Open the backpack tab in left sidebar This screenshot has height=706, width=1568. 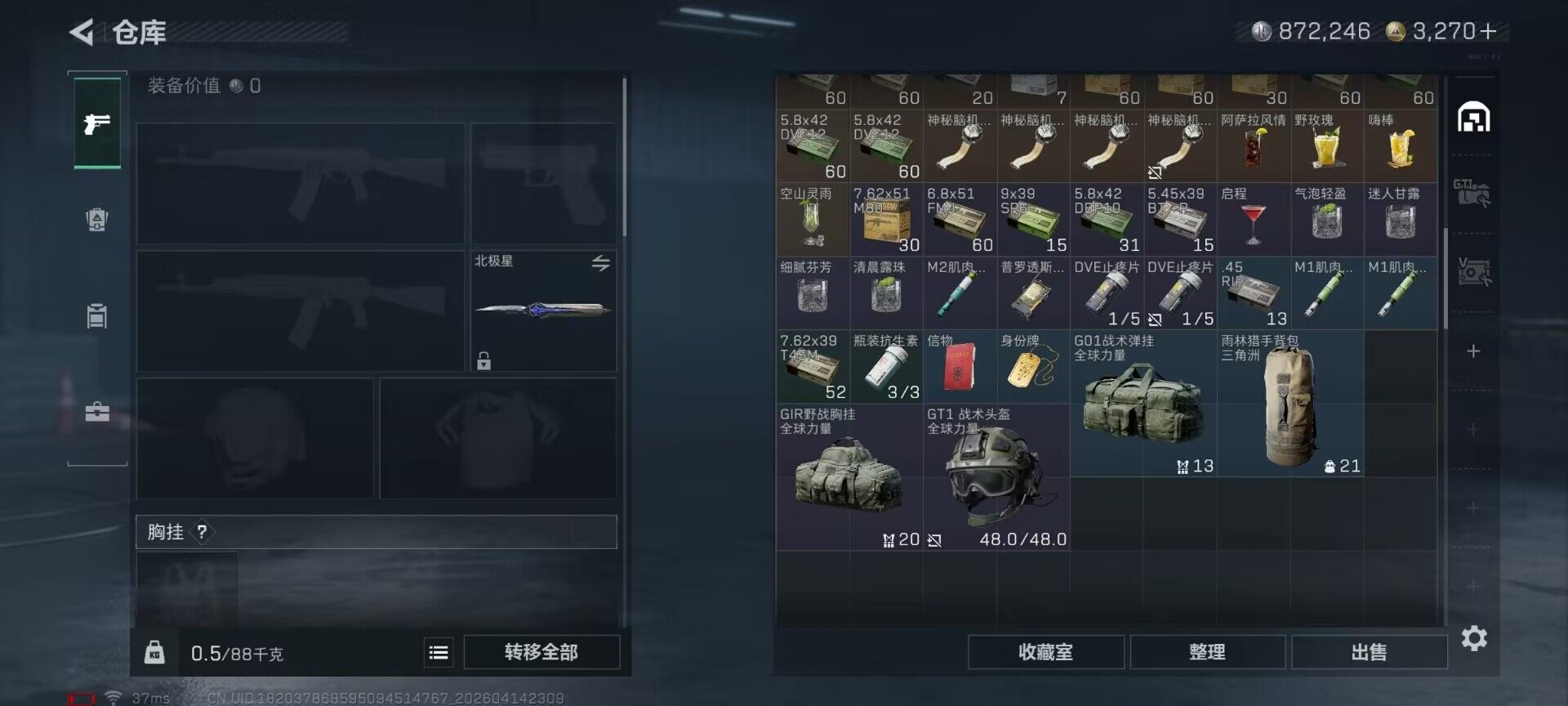[x=97, y=219]
